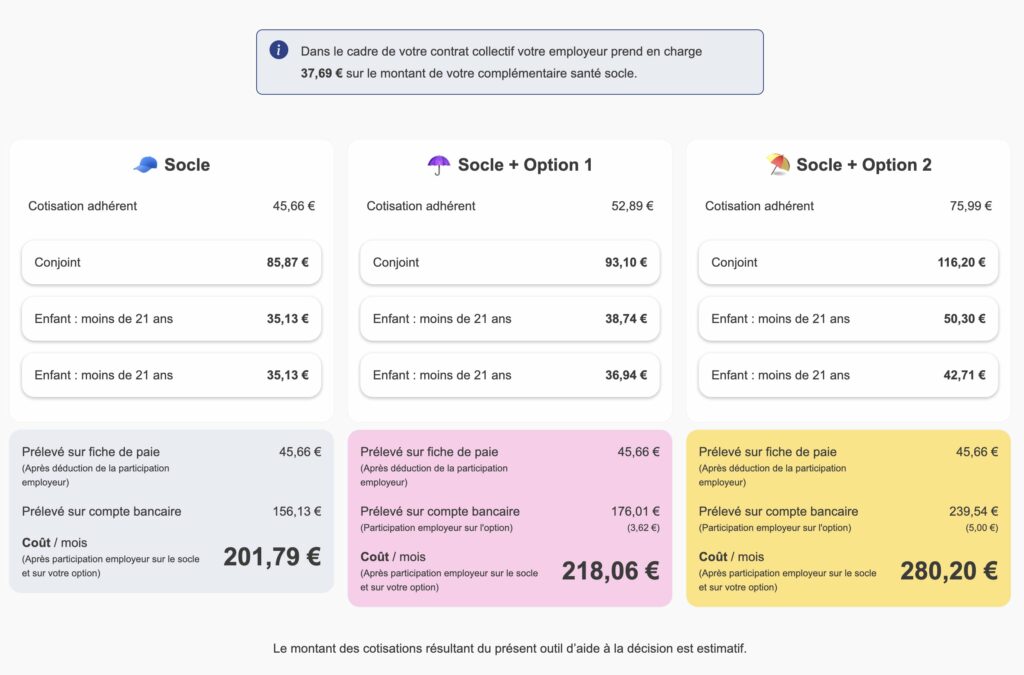Viewport: 1024px width, 675px height.
Task: Open the Socle + Option 2 heading
Action: tap(864, 165)
